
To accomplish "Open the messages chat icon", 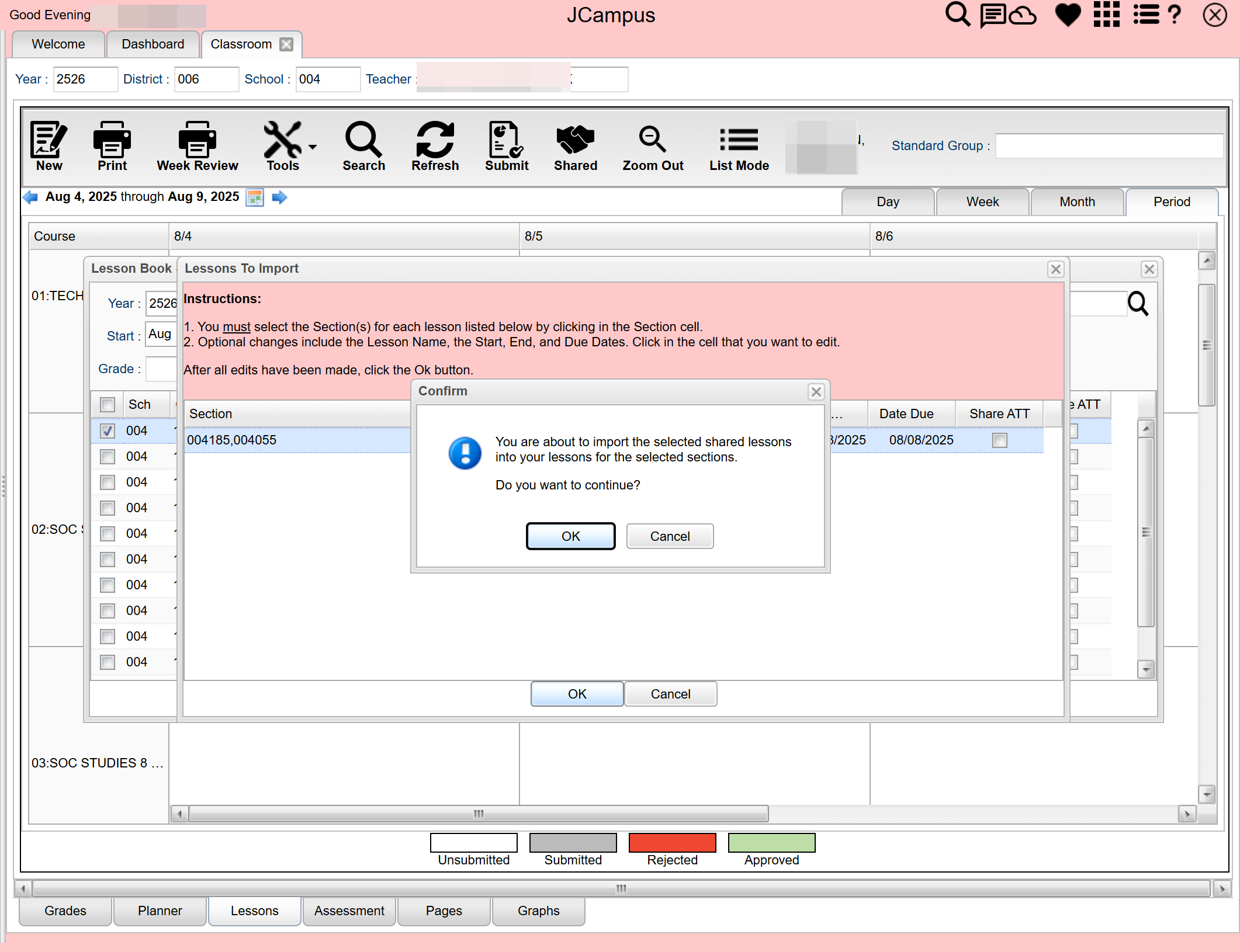I will 992,15.
